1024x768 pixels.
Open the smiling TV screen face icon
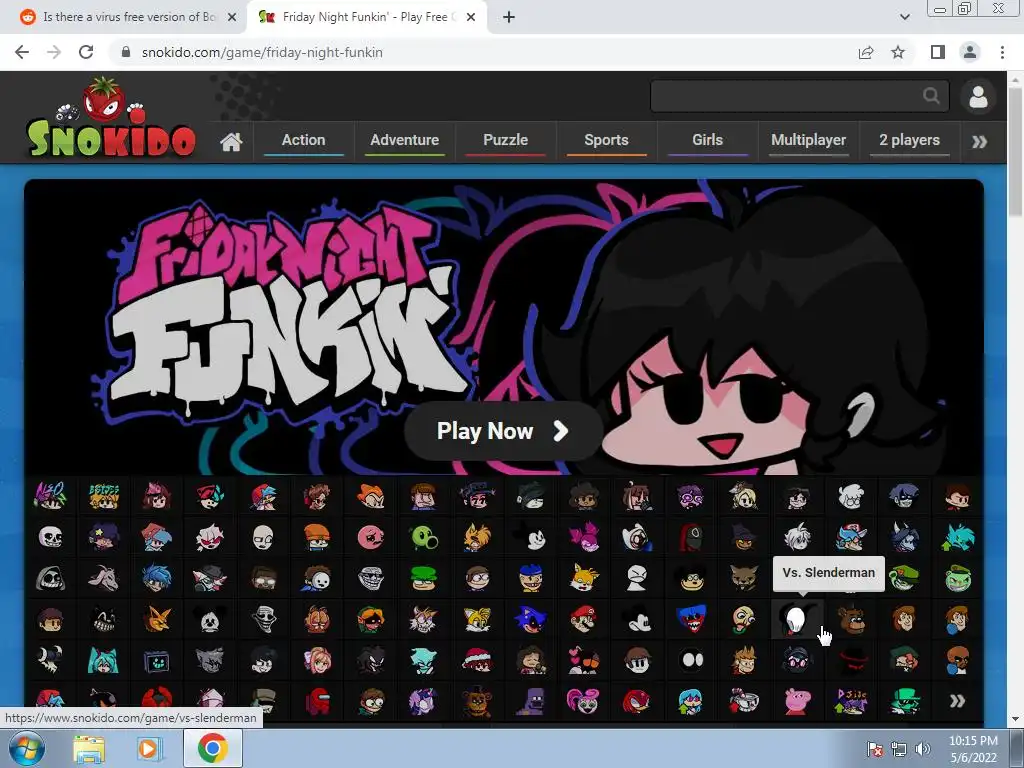pos(157,660)
